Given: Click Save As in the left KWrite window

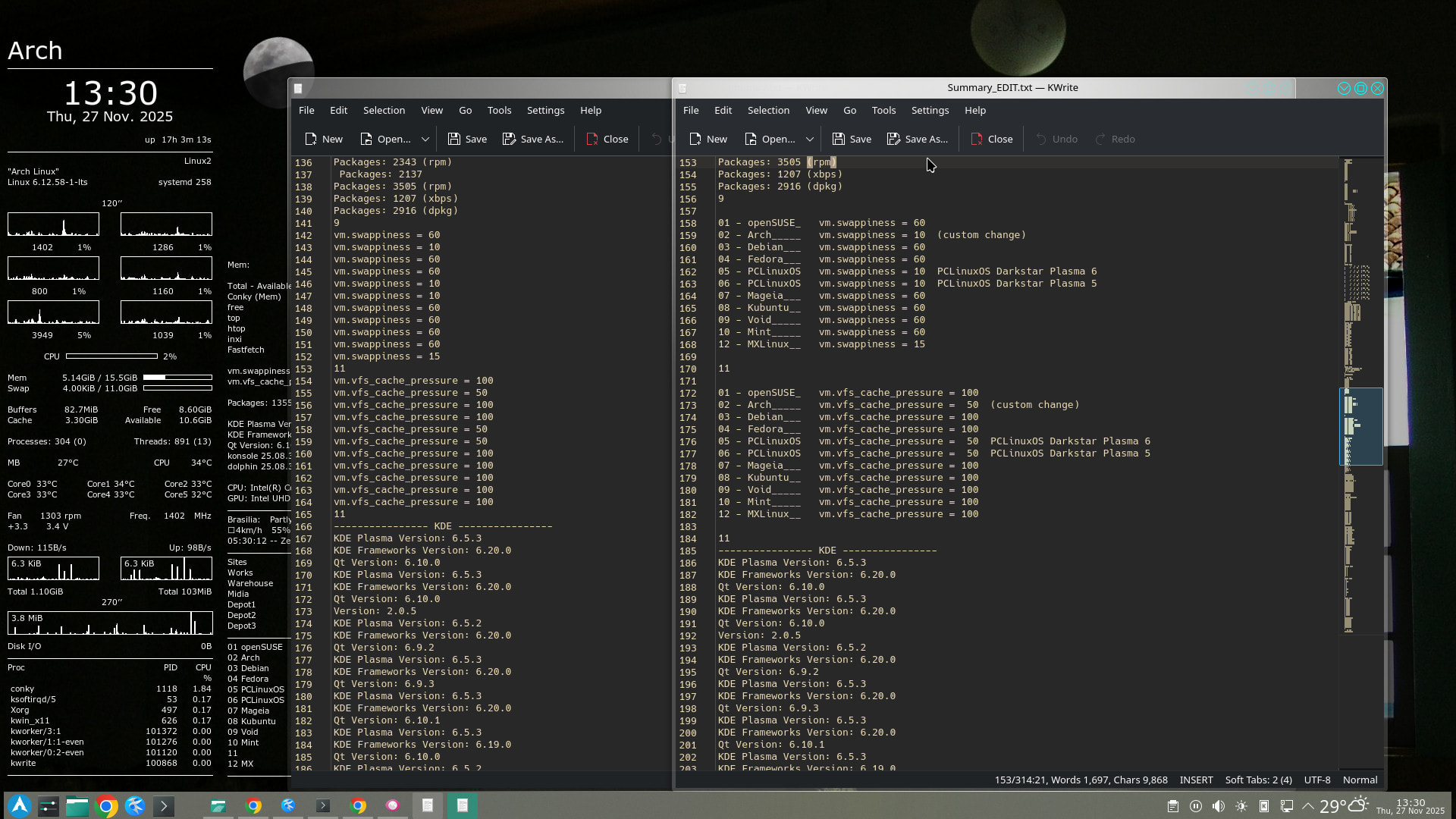Looking at the screenshot, I should [533, 139].
